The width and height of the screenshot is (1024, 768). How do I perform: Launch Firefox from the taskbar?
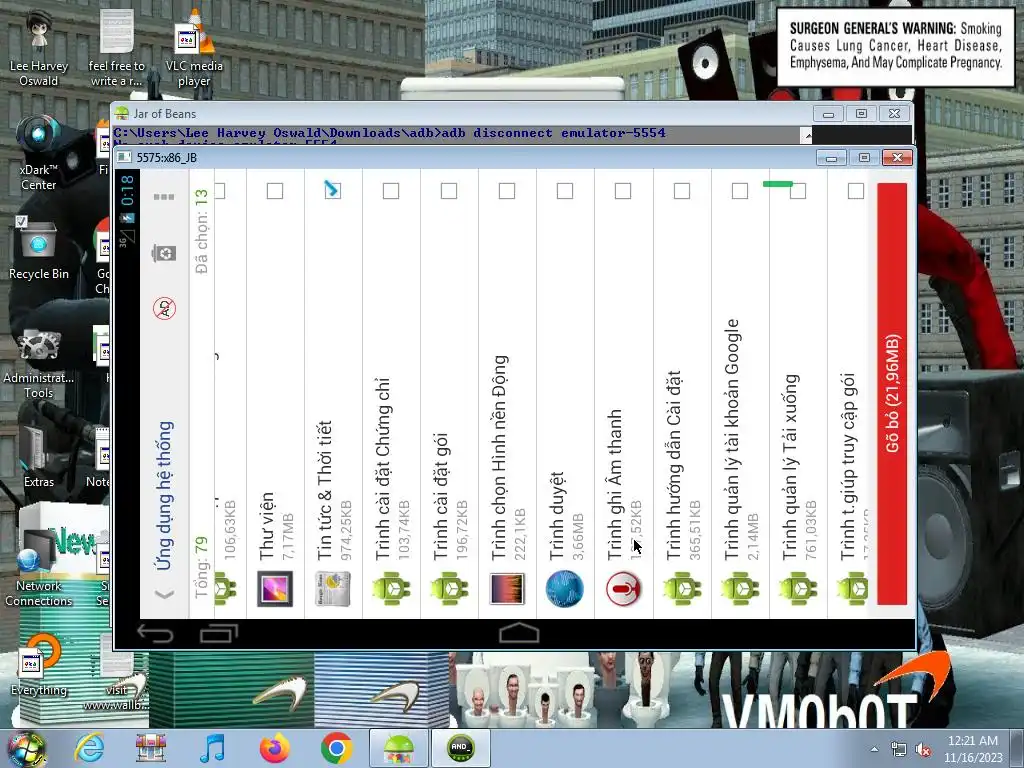click(274, 748)
